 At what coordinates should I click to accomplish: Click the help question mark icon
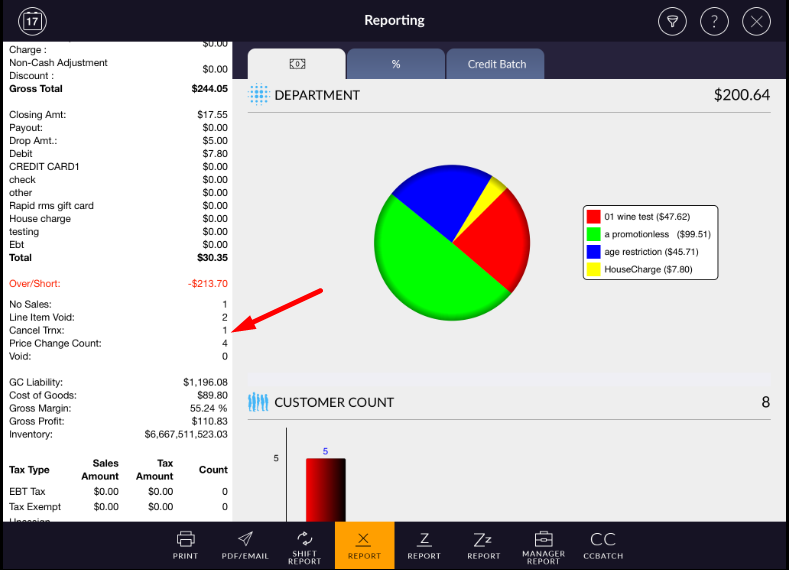click(714, 21)
